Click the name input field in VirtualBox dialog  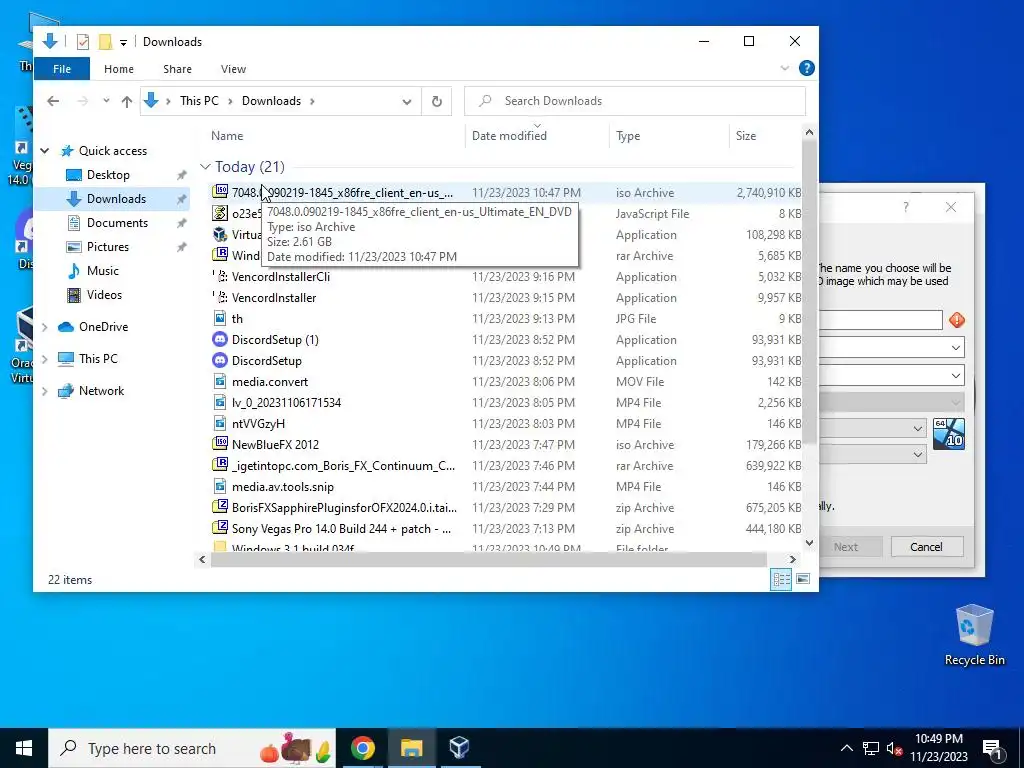click(880, 320)
